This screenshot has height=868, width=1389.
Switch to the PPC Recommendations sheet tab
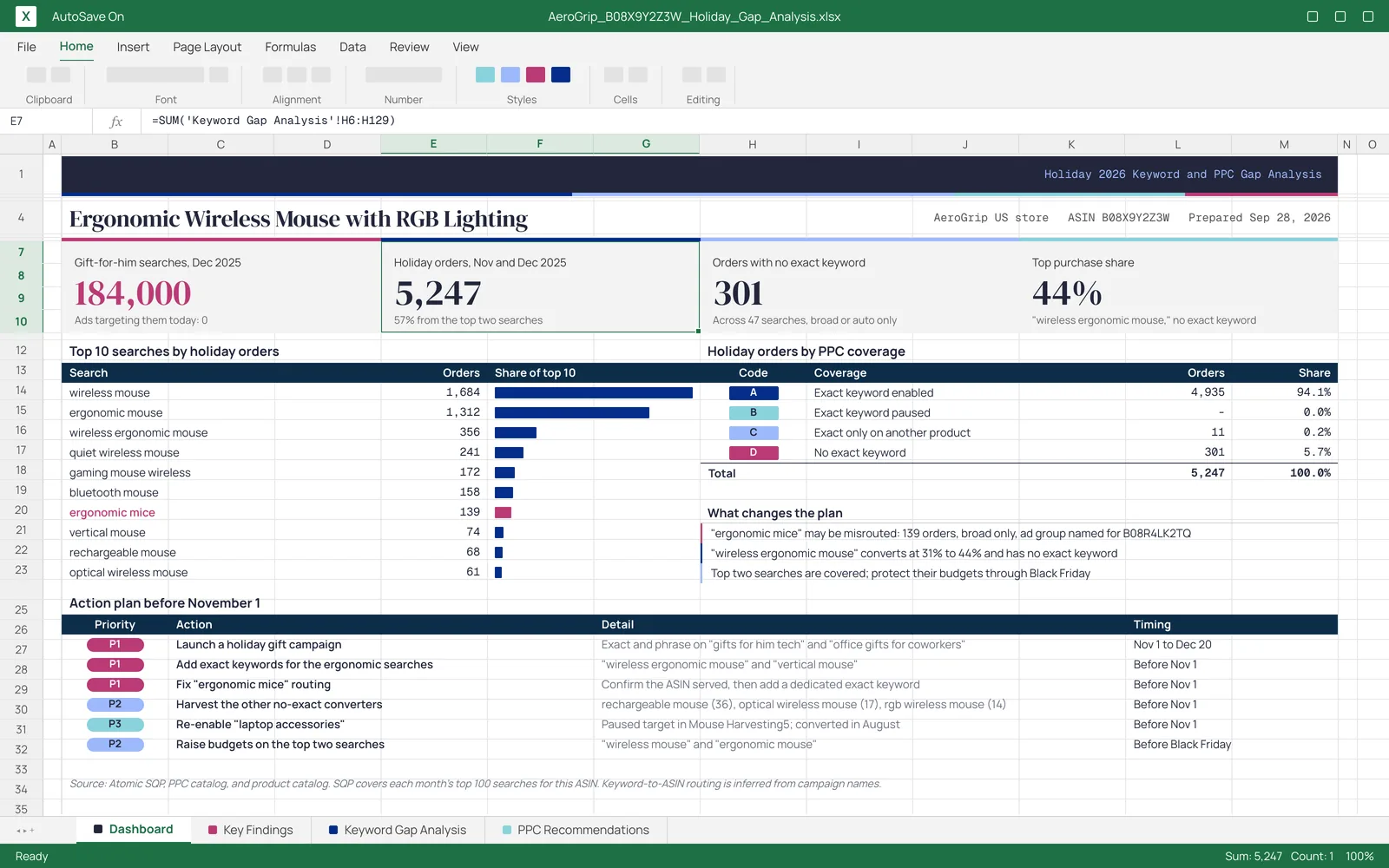coord(576,830)
